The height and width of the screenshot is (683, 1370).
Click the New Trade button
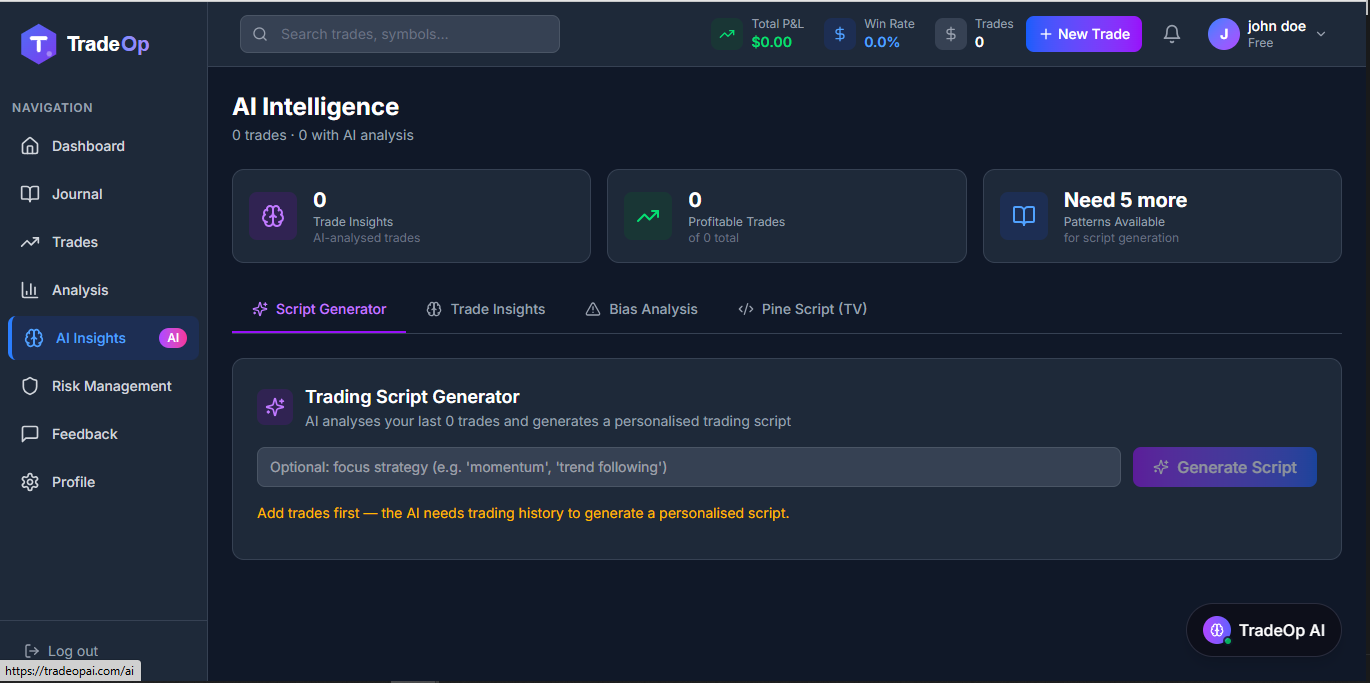[x=1084, y=34]
